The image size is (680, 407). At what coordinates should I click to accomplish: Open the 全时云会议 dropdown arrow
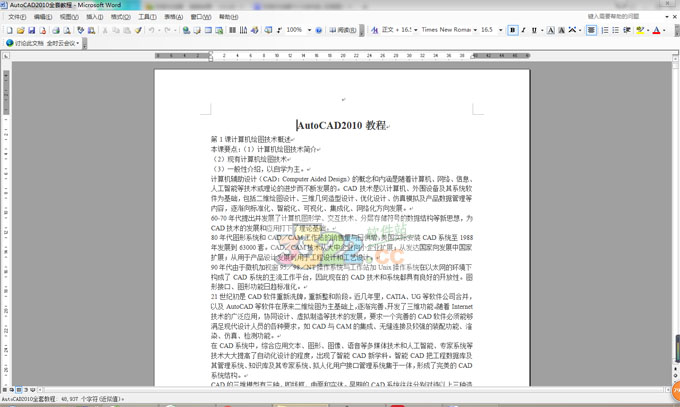click(78, 43)
